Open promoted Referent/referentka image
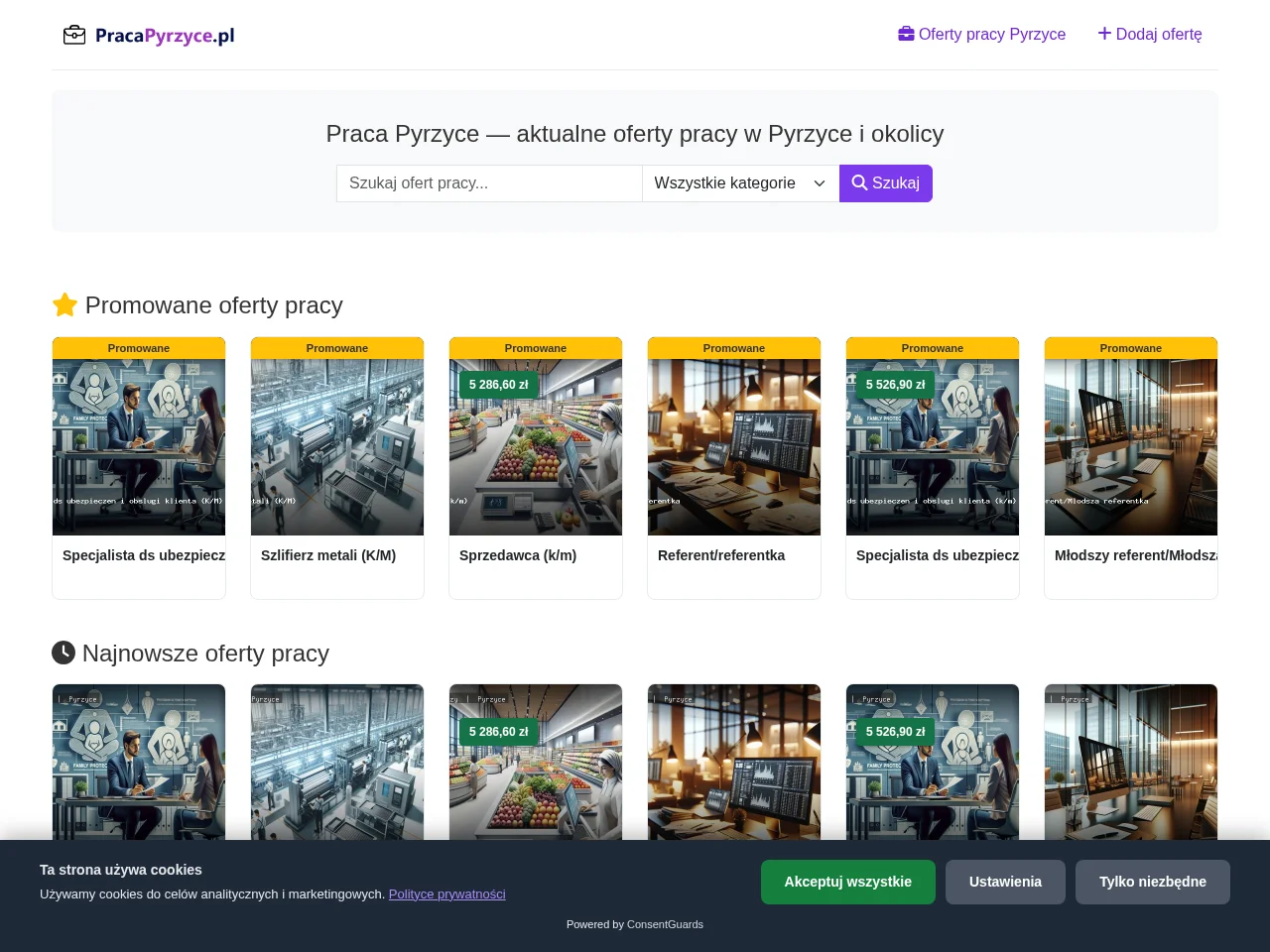The image size is (1270, 952). (734, 447)
